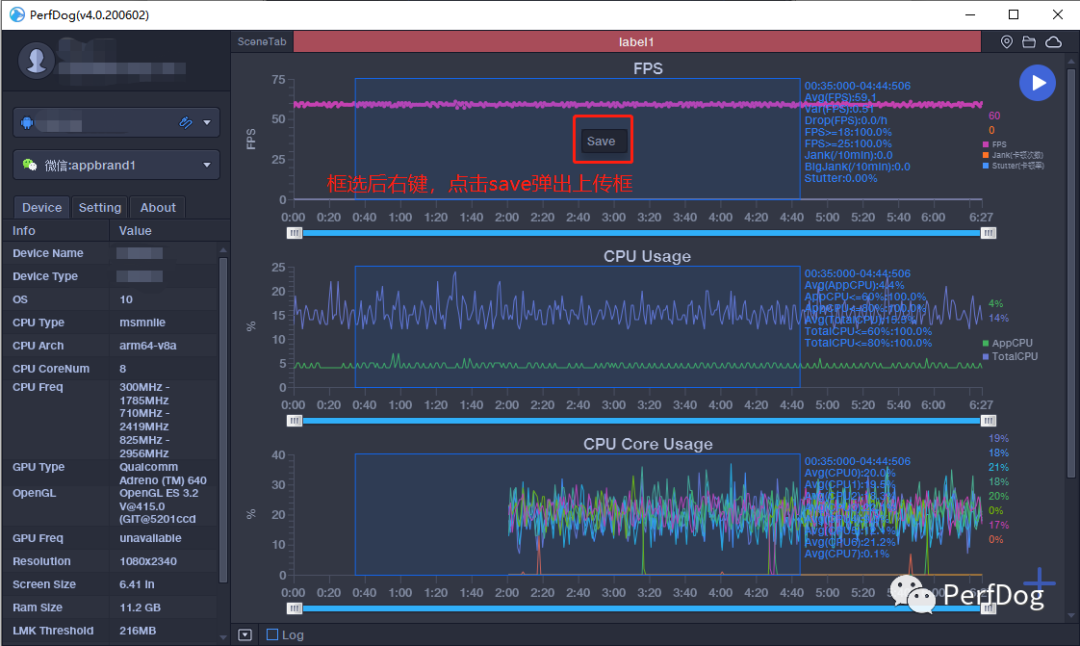
Task: Click the OpenGL label
Action: pos(34,493)
